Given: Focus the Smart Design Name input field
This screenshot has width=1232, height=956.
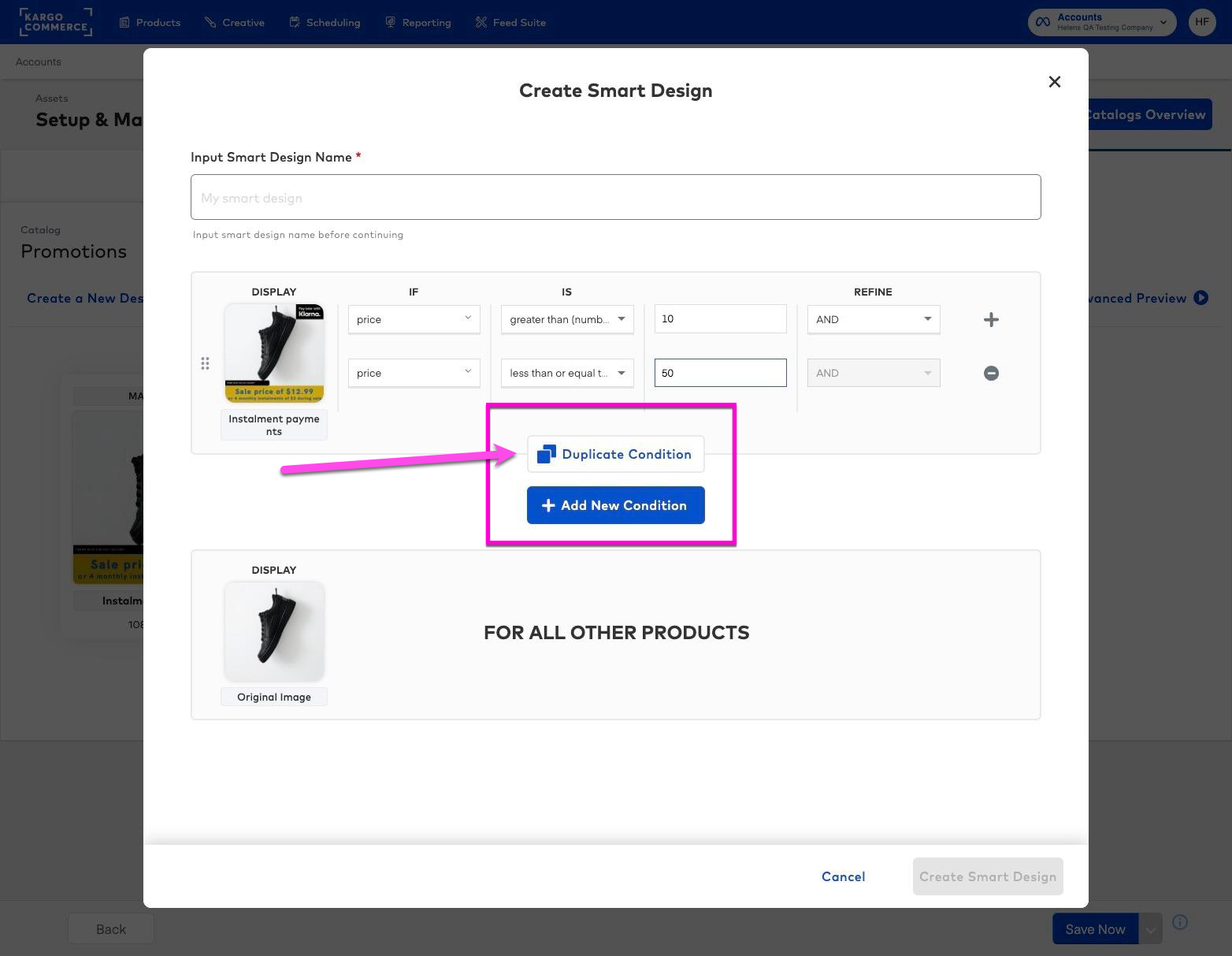Looking at the screenshot, I should pyautogui.click(x=615, y=198).
